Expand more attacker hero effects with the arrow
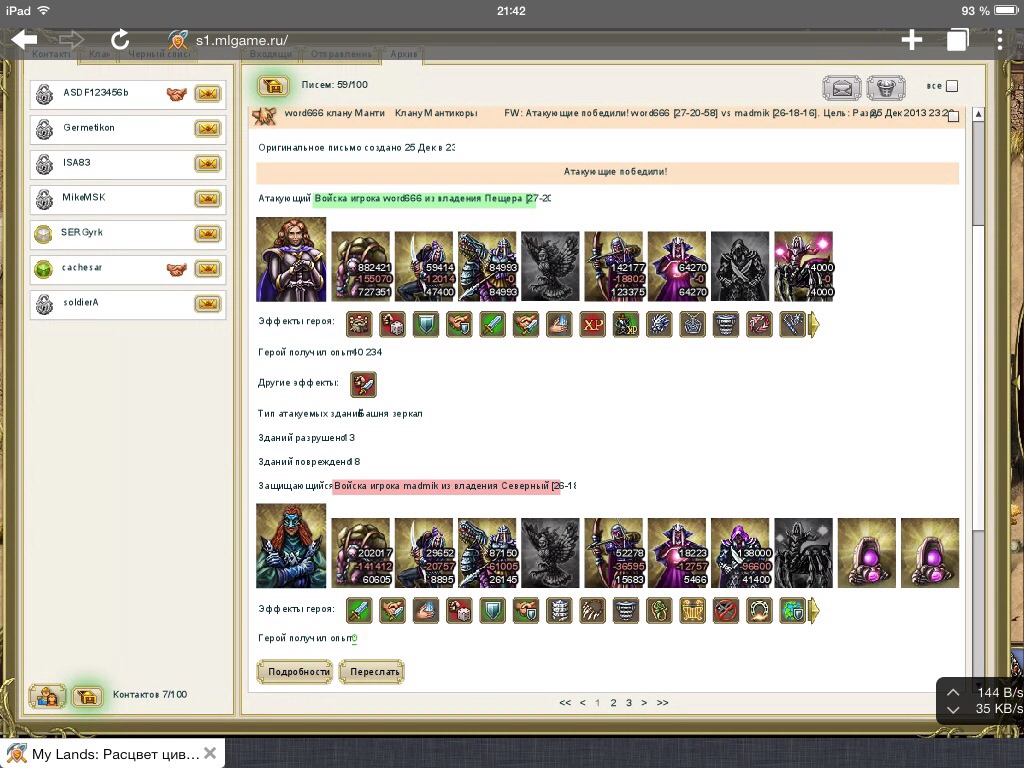The image size is (1024, 768). (x=814, y=325)
